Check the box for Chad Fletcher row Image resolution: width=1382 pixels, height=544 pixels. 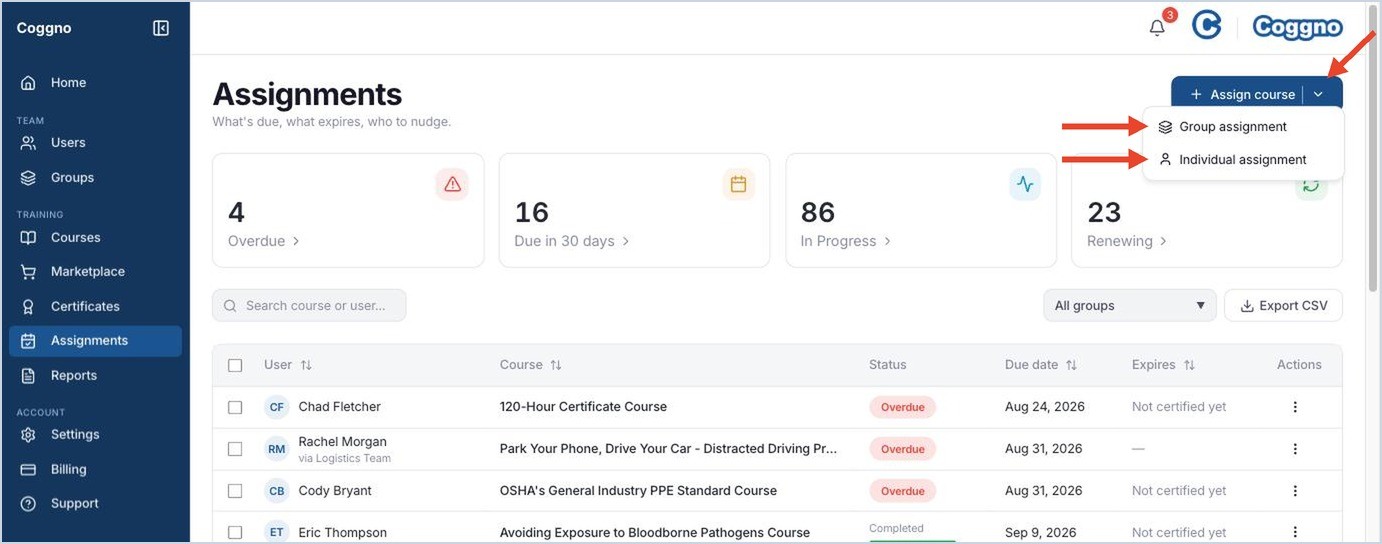click(x=235, y=407)
